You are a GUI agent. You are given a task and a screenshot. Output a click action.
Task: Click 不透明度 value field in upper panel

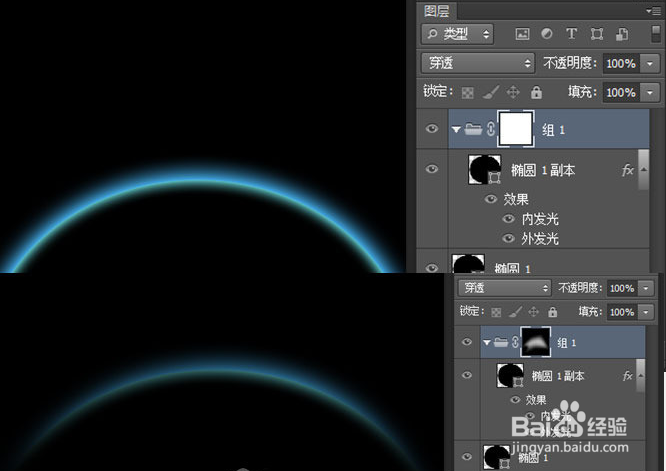(621, 64)
